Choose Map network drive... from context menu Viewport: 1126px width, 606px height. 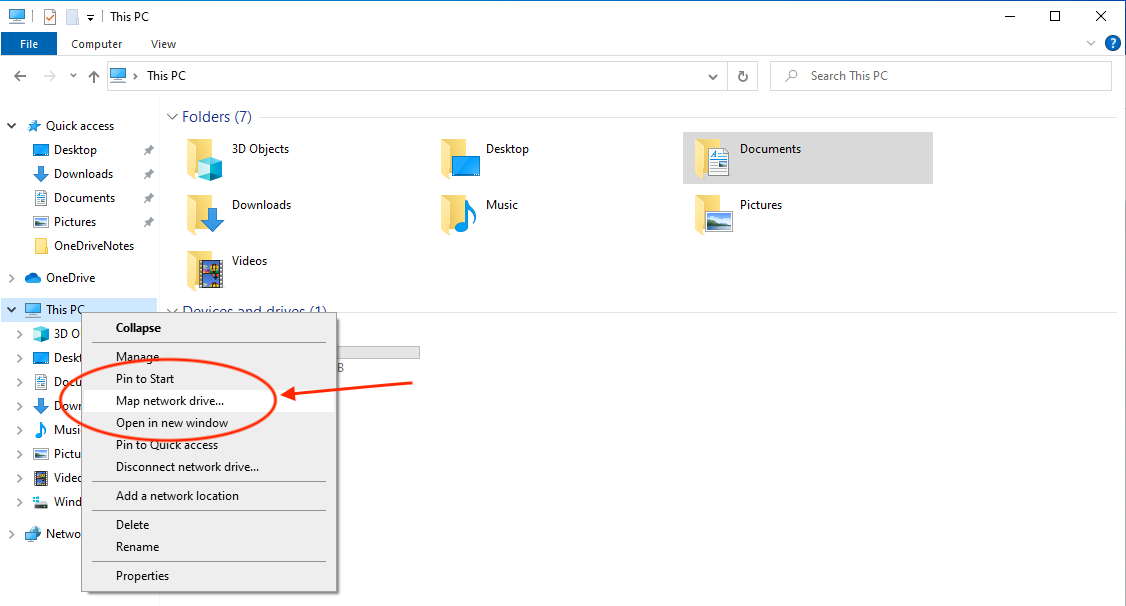pos(170,401)
